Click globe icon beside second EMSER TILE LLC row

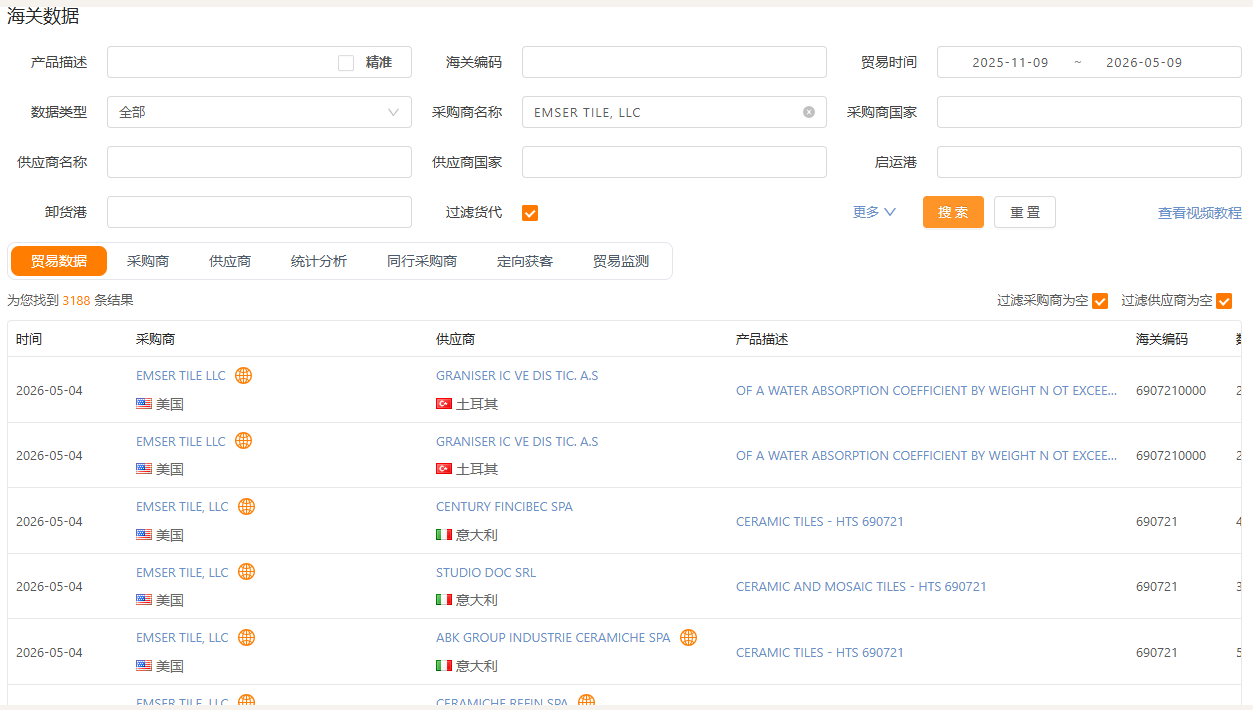coord(243,441)
